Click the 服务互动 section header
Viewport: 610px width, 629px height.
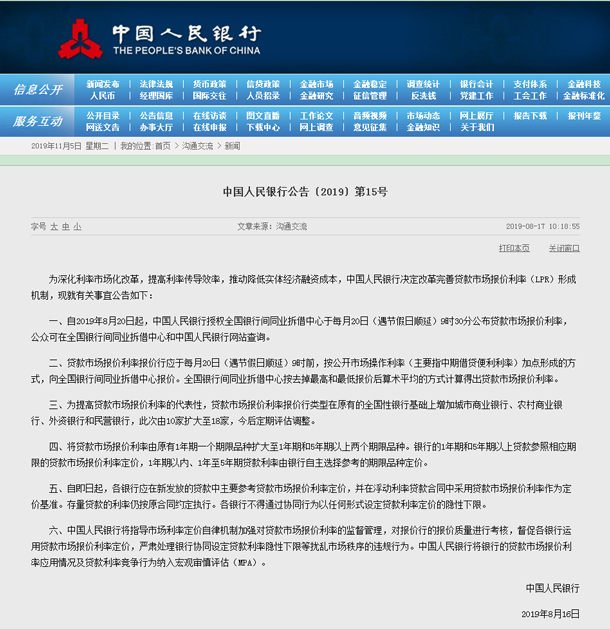(38, 121)
